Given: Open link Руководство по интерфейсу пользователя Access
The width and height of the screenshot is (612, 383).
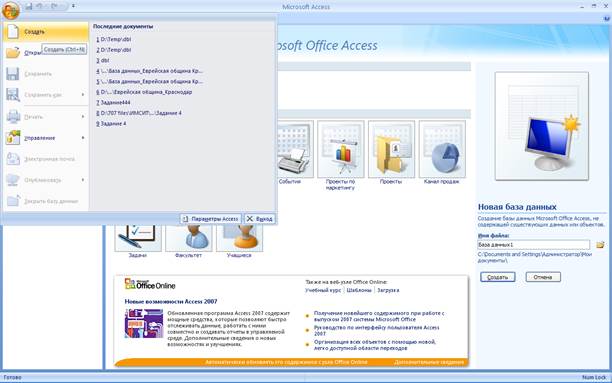Looking at the screenshot, I should tap(377, 331).
